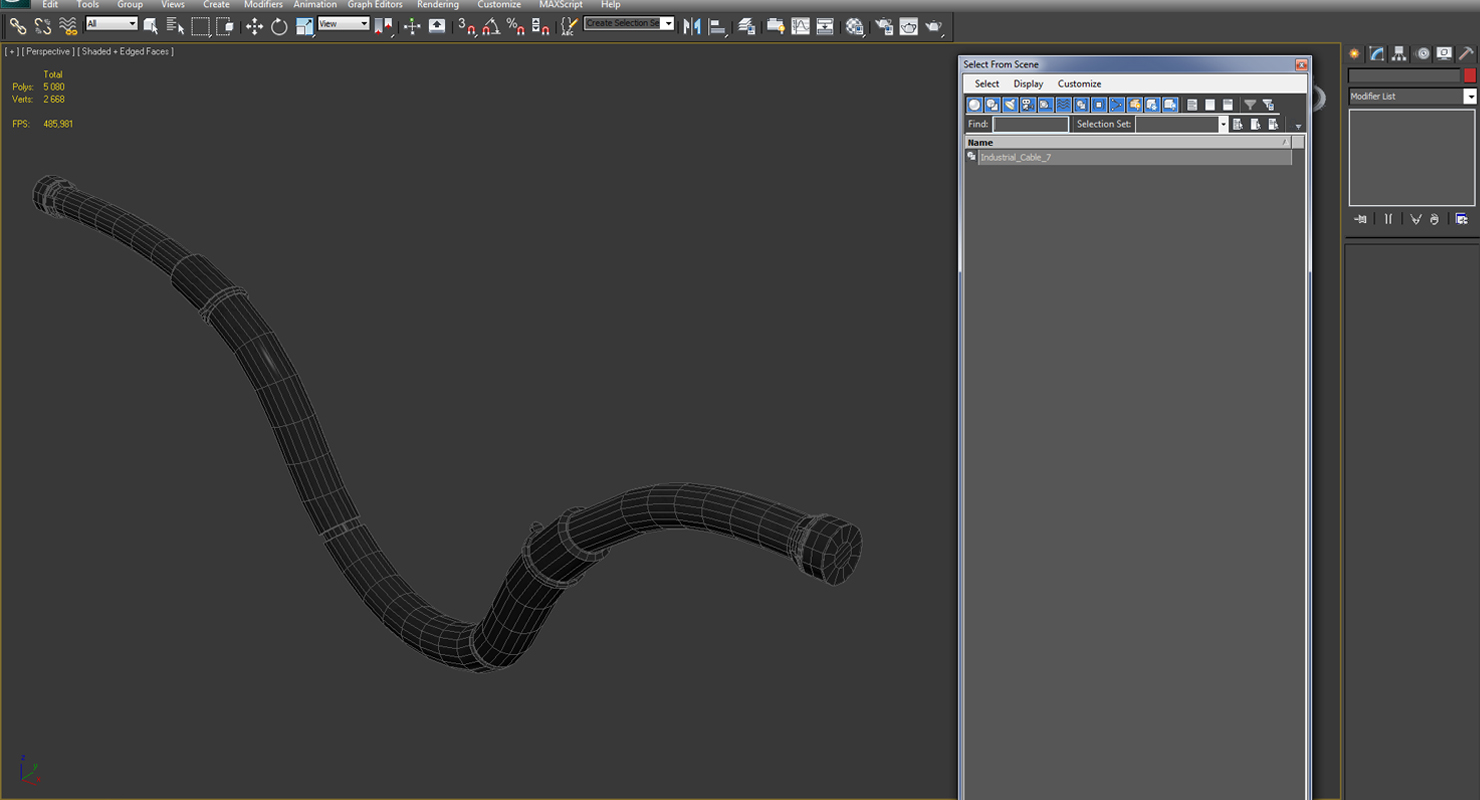
Task: Toggle Display Shapes filter in dialog
Action: point(992,104)
